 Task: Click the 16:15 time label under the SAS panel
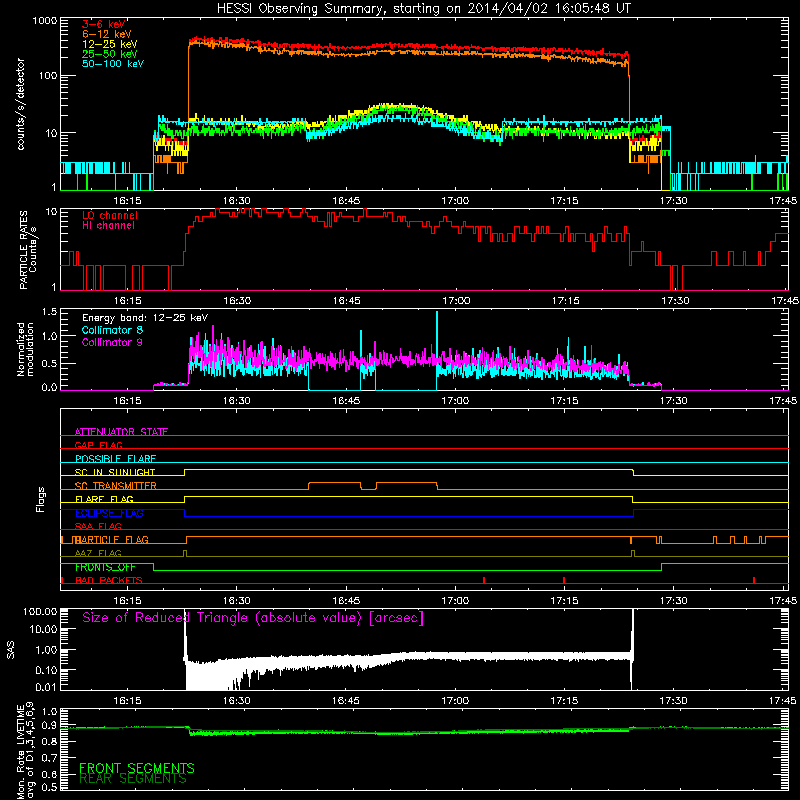pyautogui.click(x=127, y=701)
